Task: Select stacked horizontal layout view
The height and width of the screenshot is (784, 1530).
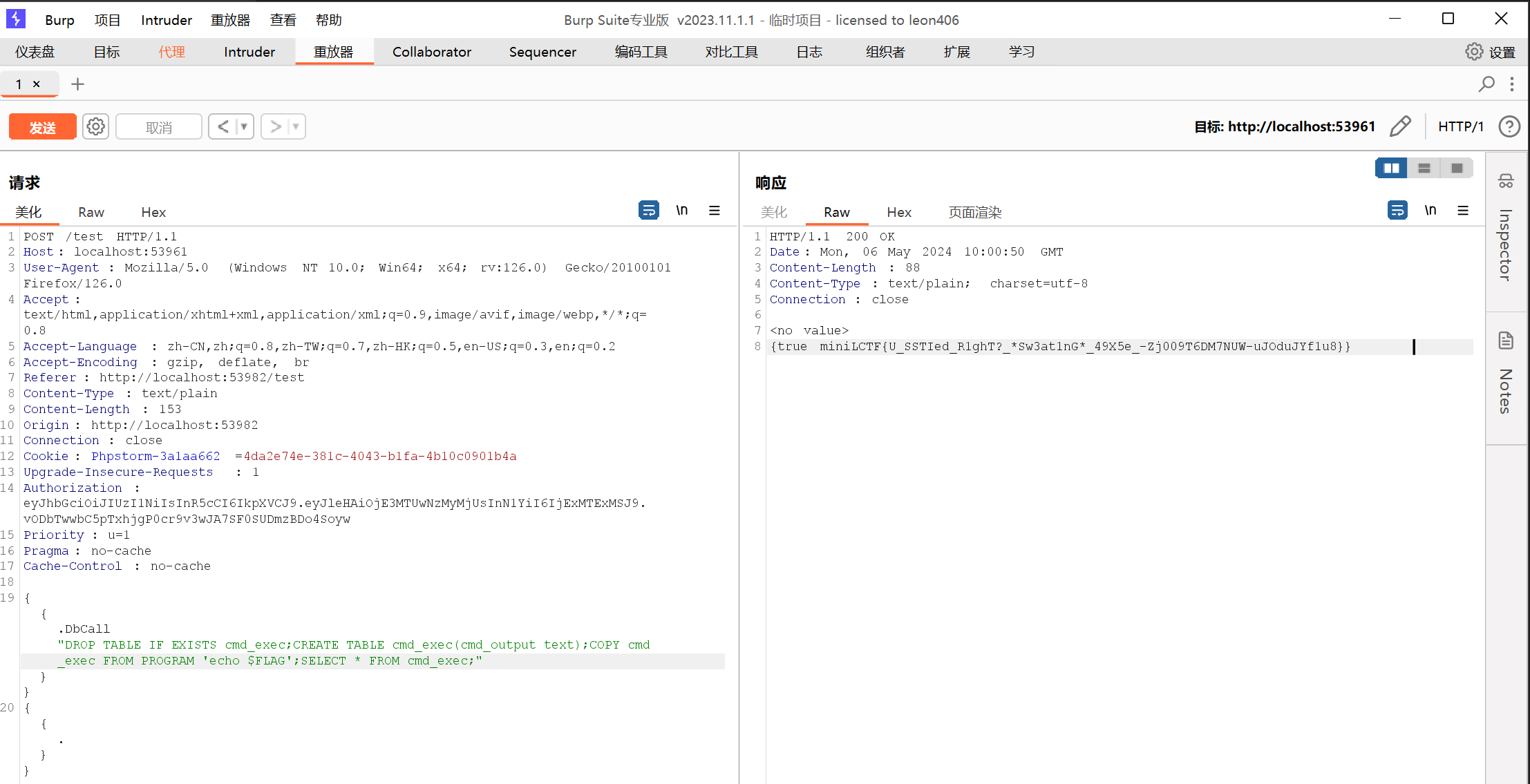Action: (x=1424, y=169)
